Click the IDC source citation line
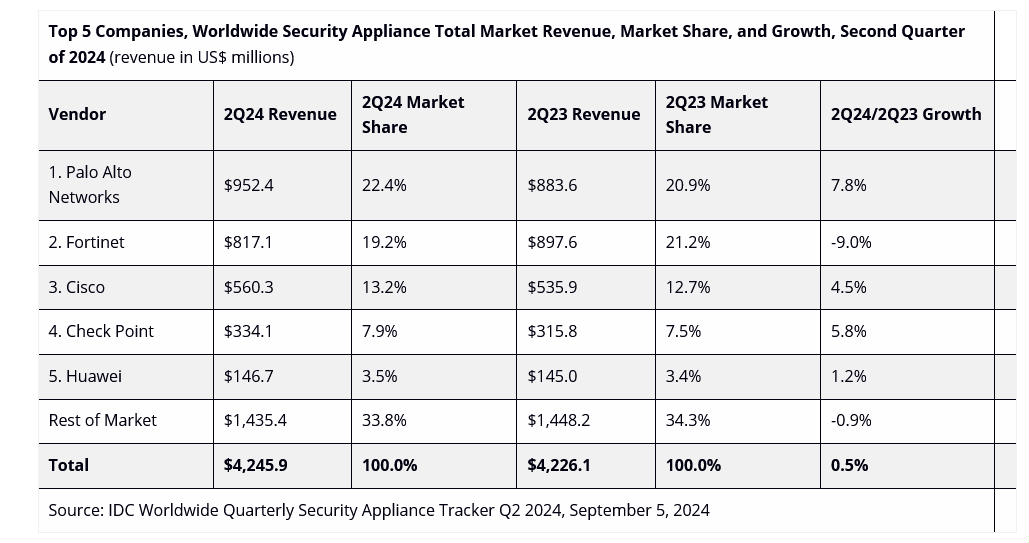Screen dimensions: 1029x543 379,510
